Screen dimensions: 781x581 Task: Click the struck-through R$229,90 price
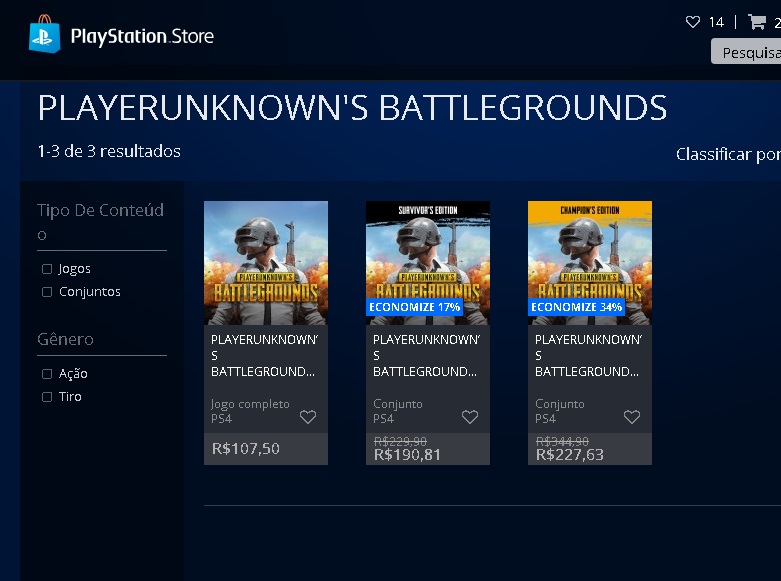[400, 441]
